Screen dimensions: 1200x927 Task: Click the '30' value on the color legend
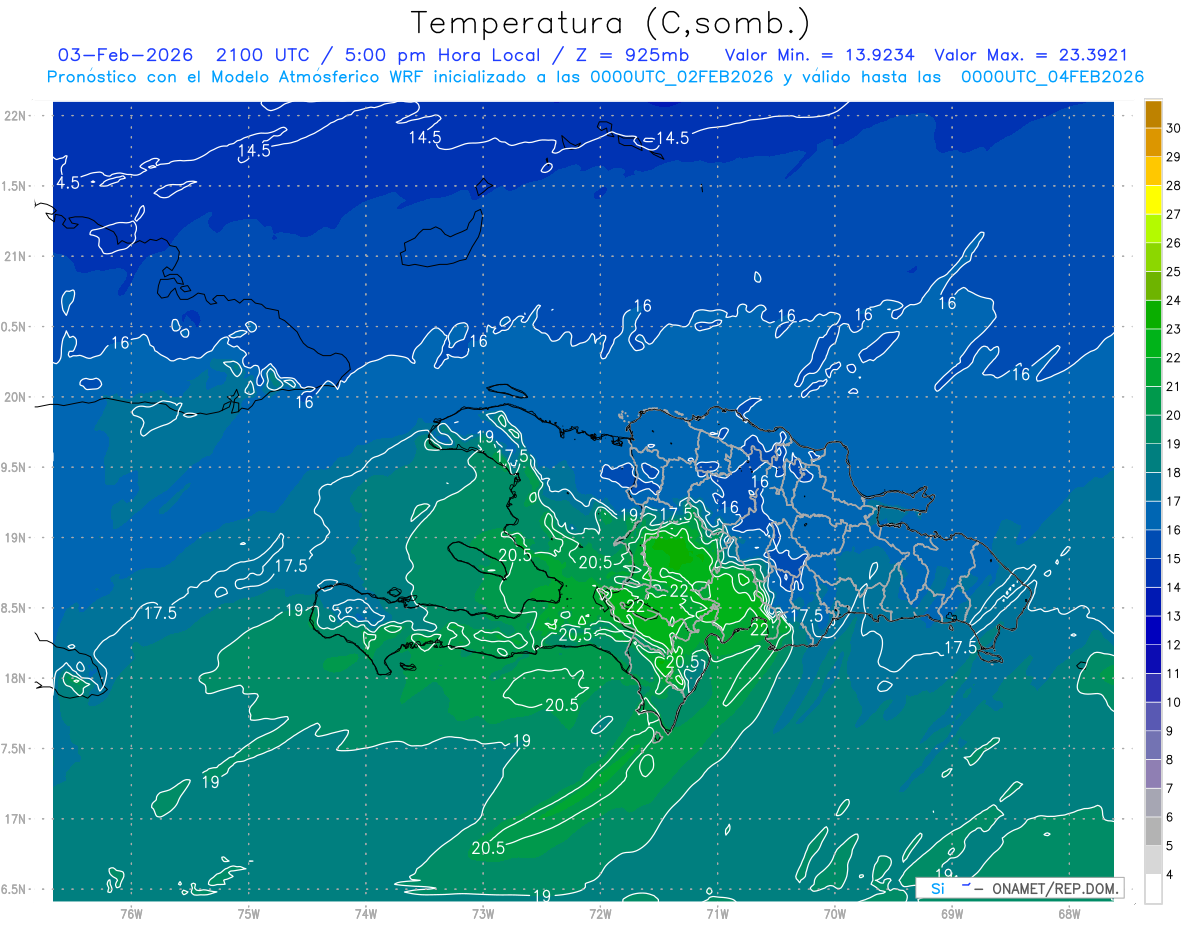click(x=1174, y=128)
